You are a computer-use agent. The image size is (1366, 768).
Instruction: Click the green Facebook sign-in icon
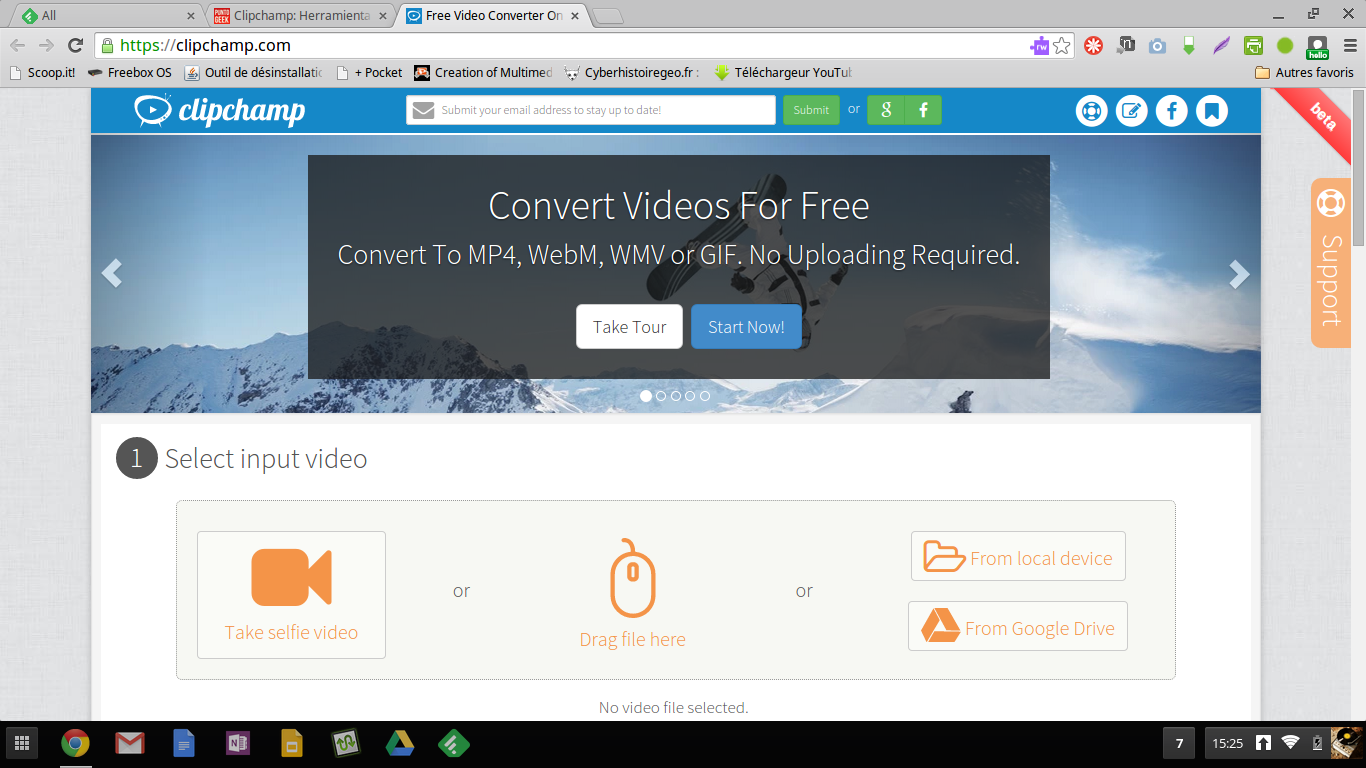[923, 110]
